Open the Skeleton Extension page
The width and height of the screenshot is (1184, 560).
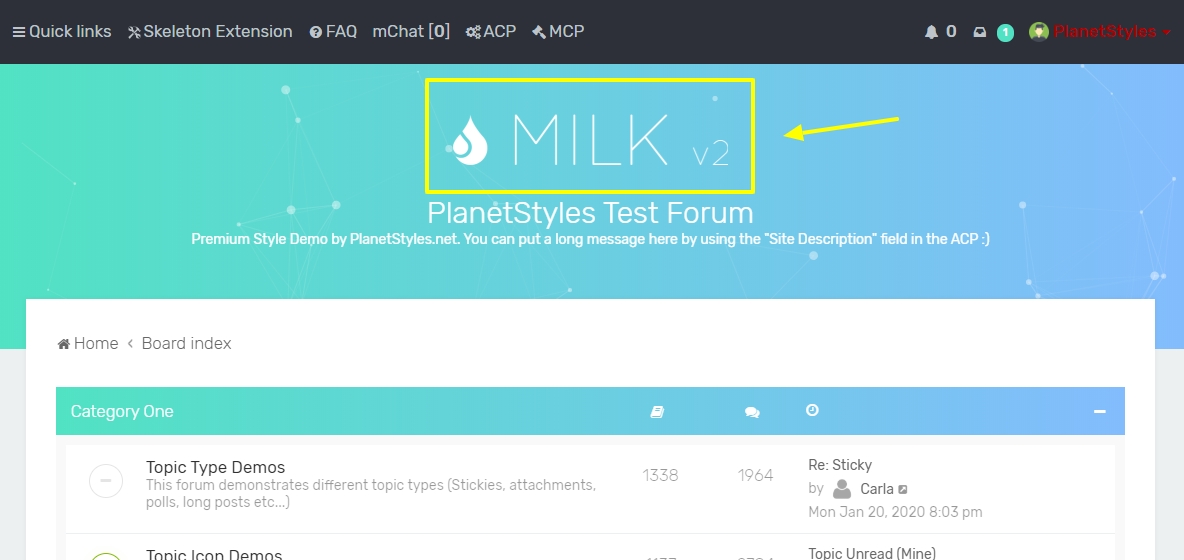pyautogui.click(x=210, y=32)
